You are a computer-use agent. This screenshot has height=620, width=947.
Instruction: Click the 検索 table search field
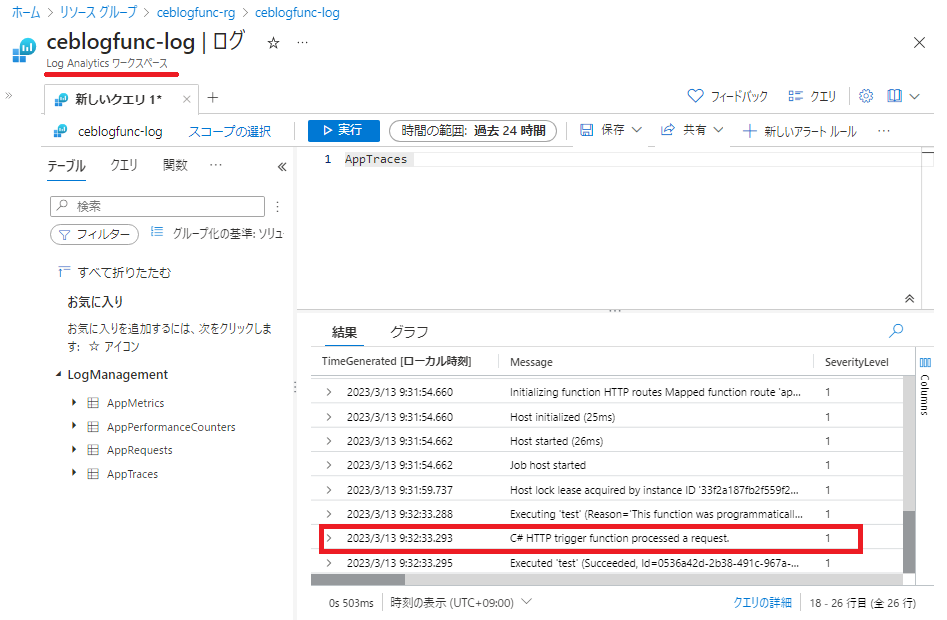157,206
